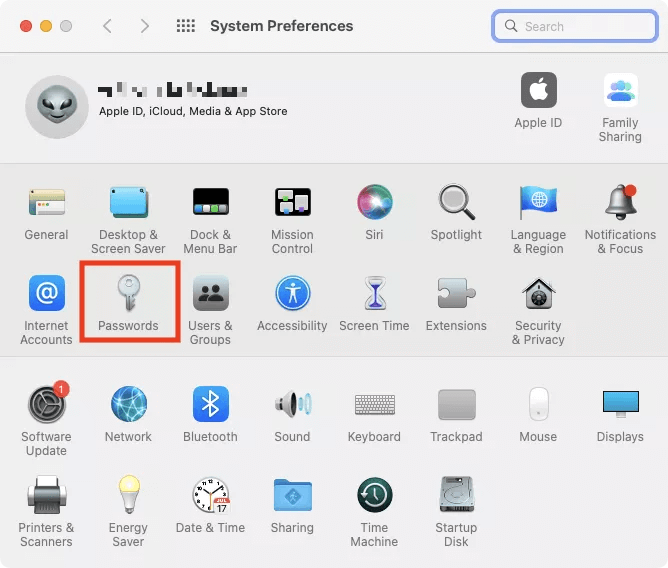Open Bluetooth settings
Image resolution: width=668 pixels, height=568 pixels.
coord(210,405)
